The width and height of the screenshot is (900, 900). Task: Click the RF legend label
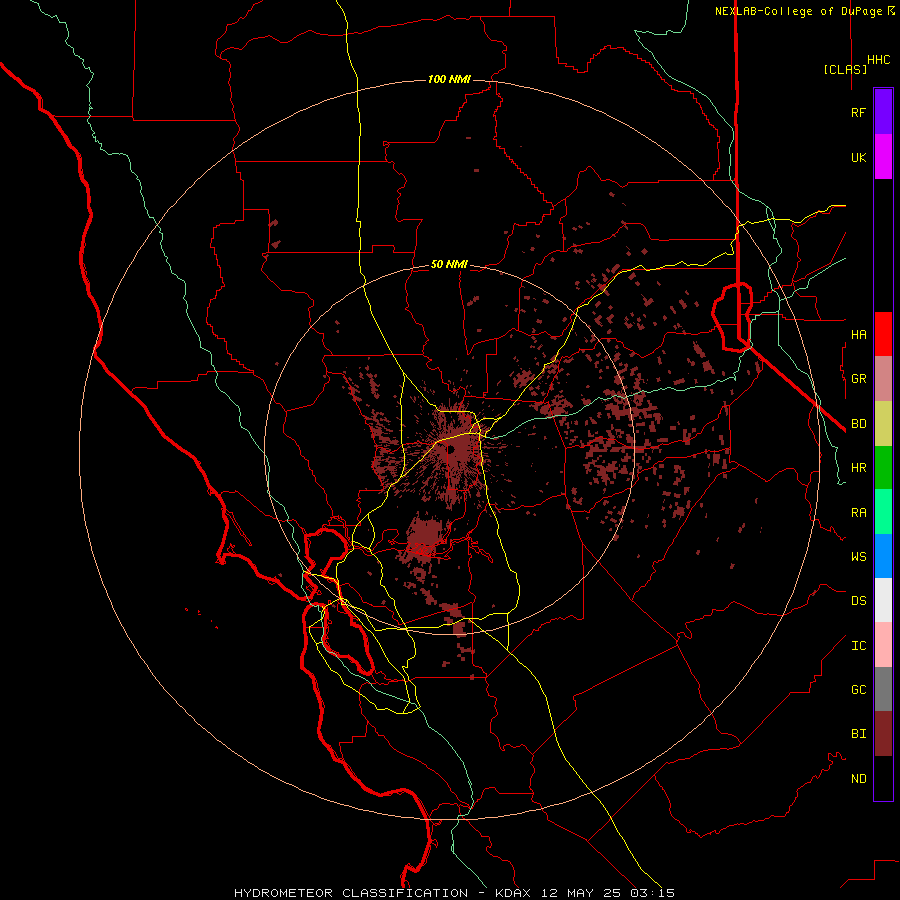pos(858,112)
